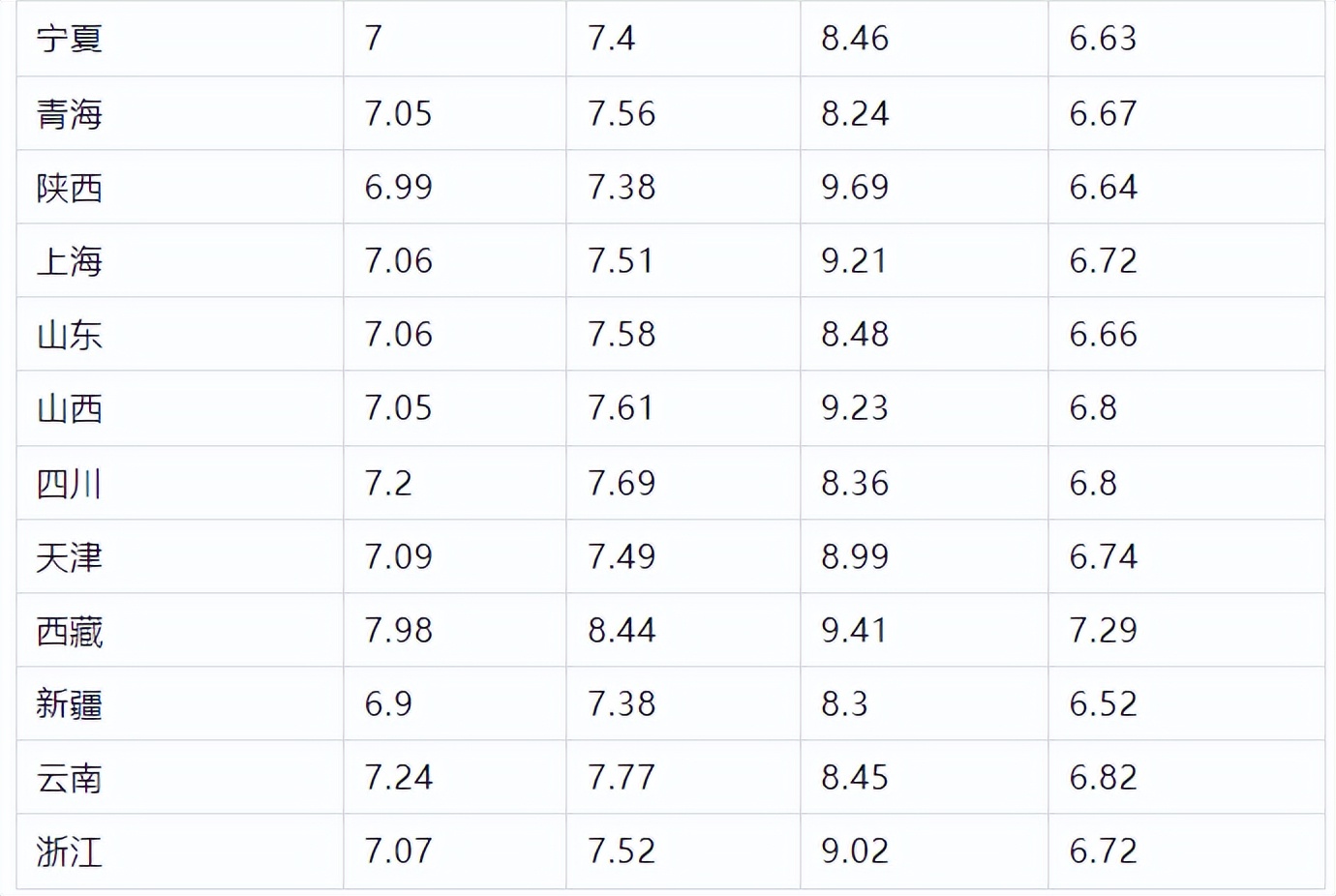Select the 8.44 value in 西藏 row
1336x896 pixels.
[622, 630]
